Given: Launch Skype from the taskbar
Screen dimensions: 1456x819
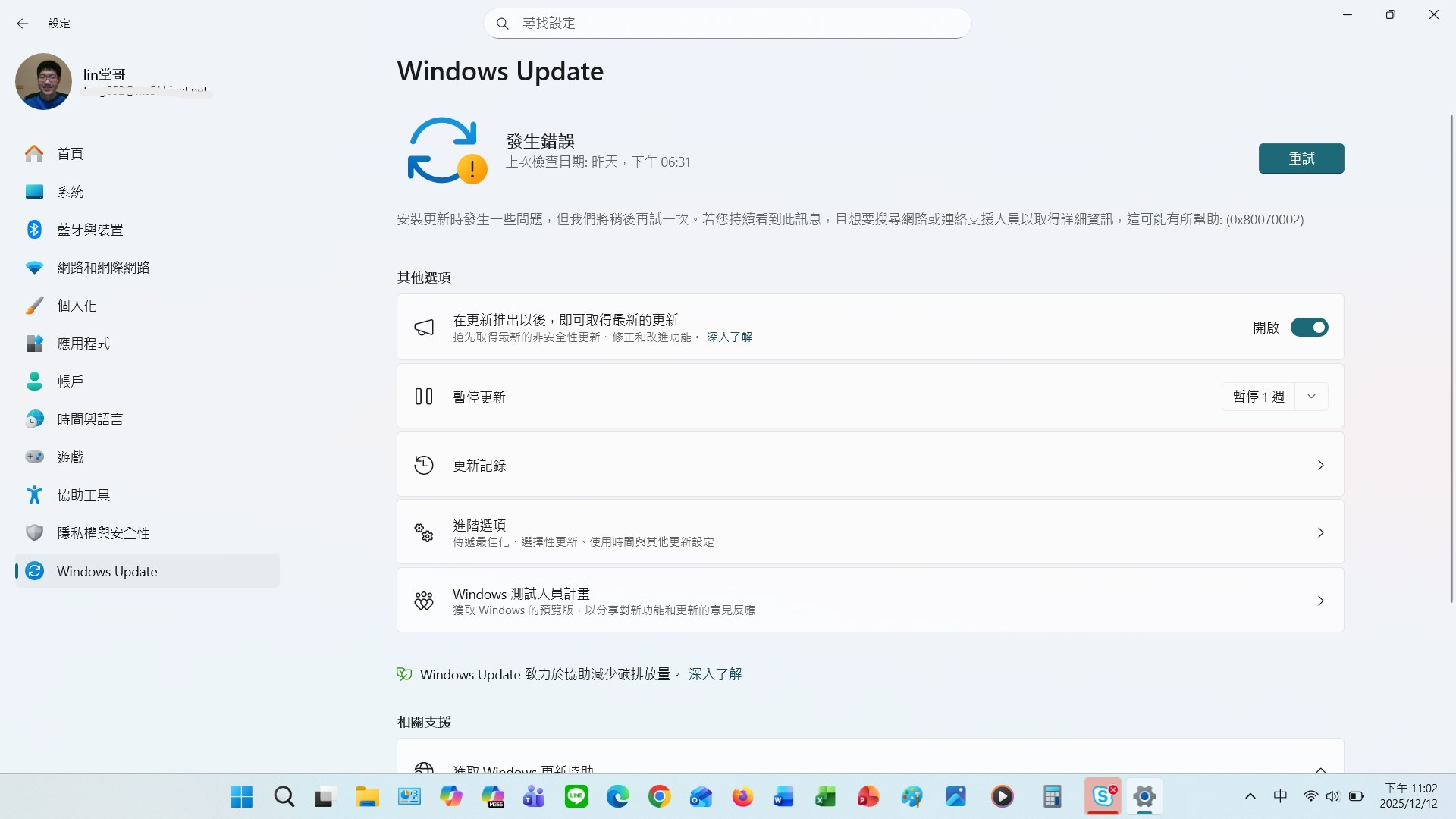Looking at the screenshot, I should click(1103, 797).
